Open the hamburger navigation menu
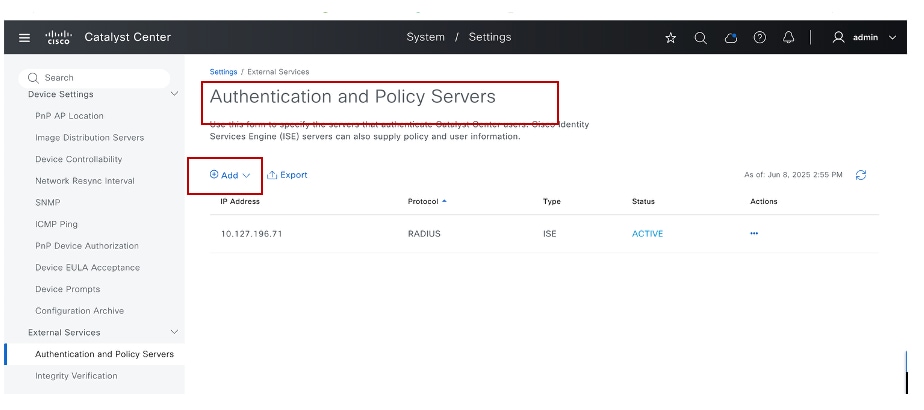 [24, 38]
